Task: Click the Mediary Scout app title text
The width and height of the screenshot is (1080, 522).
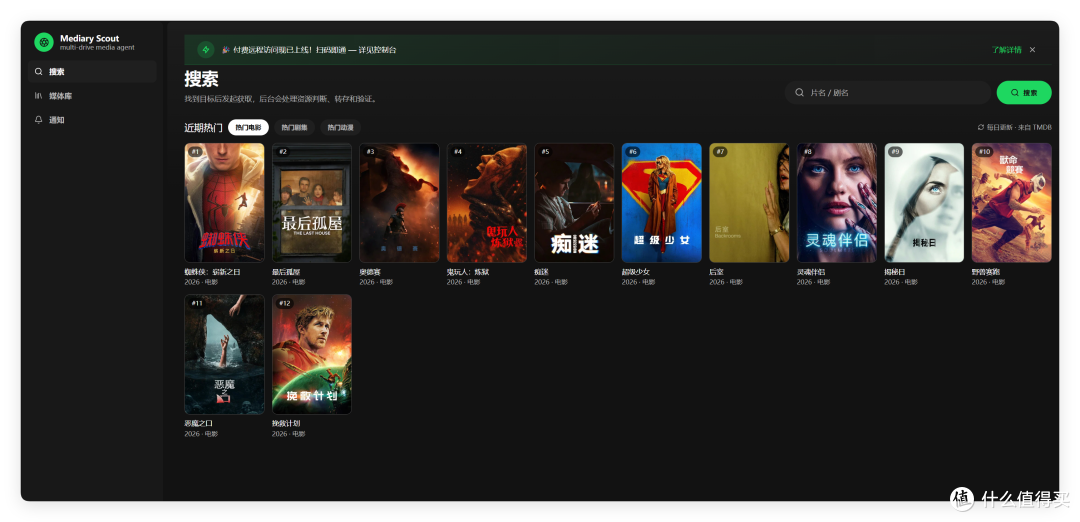Action: (x=90, y=39)
